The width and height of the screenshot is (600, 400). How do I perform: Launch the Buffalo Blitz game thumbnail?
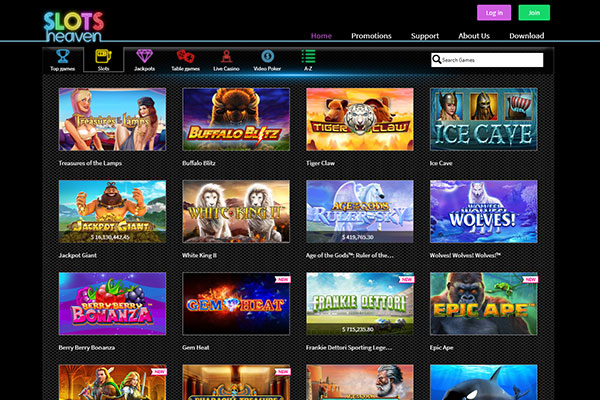point(236,119)
